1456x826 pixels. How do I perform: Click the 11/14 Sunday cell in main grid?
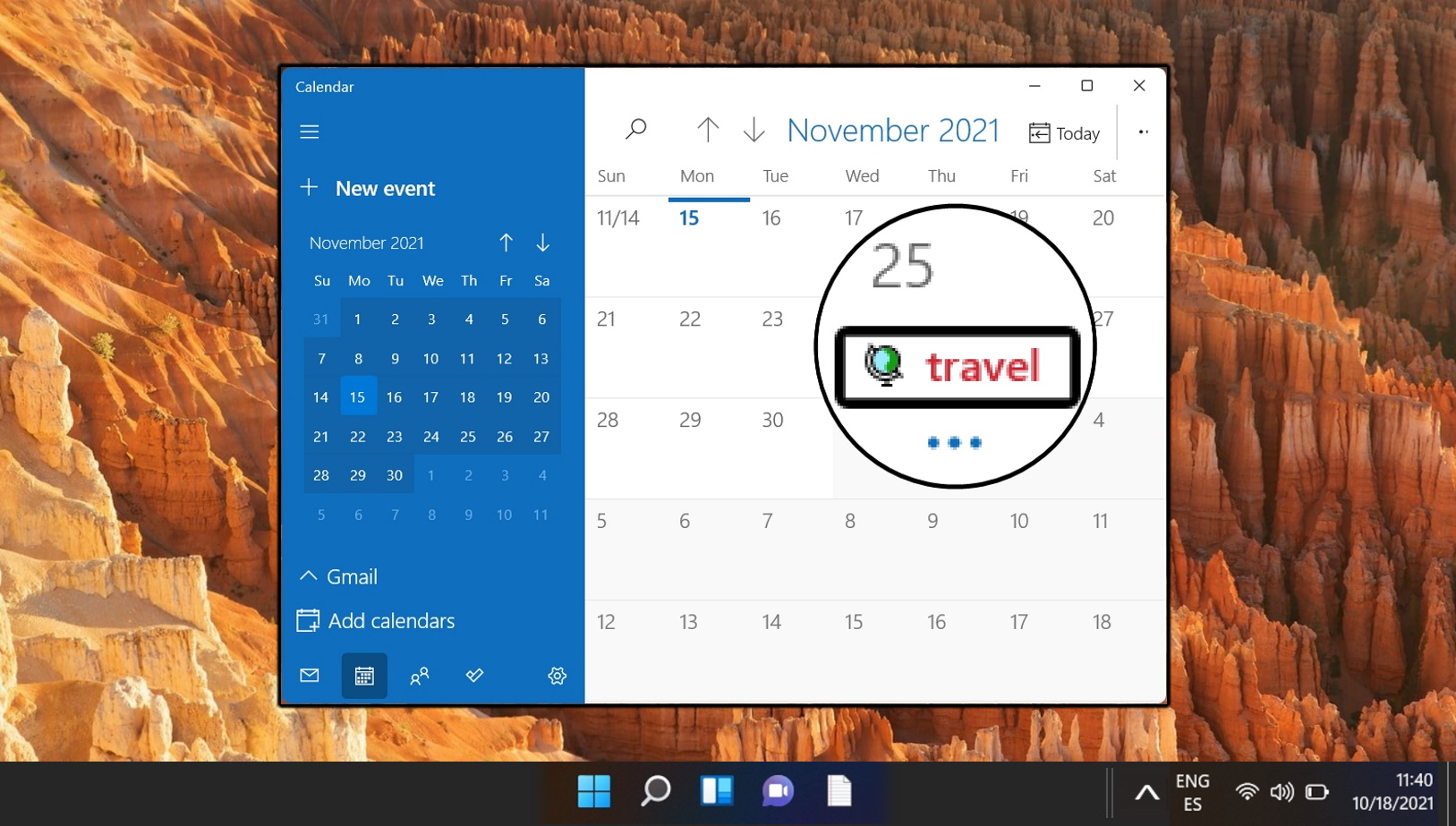(626, 246)
